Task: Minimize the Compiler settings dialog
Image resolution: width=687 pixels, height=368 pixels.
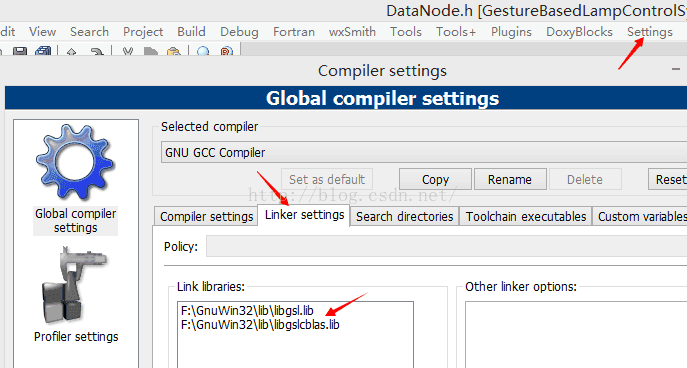Action: [676, 69]
